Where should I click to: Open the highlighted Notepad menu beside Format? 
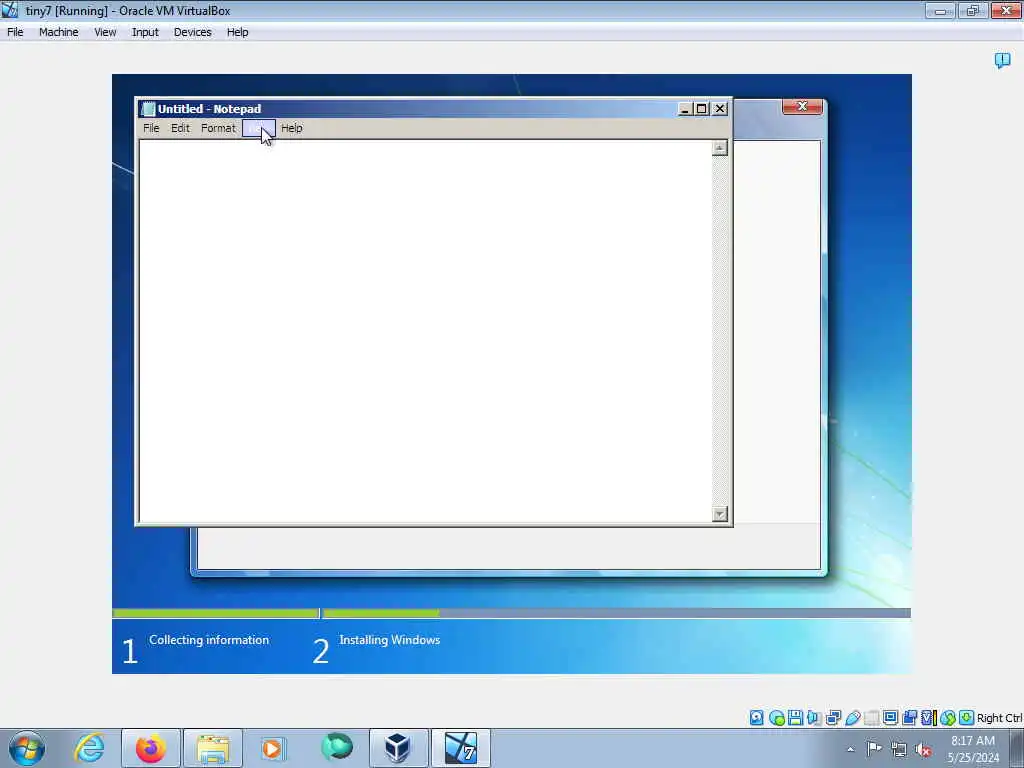pos(259,128)
